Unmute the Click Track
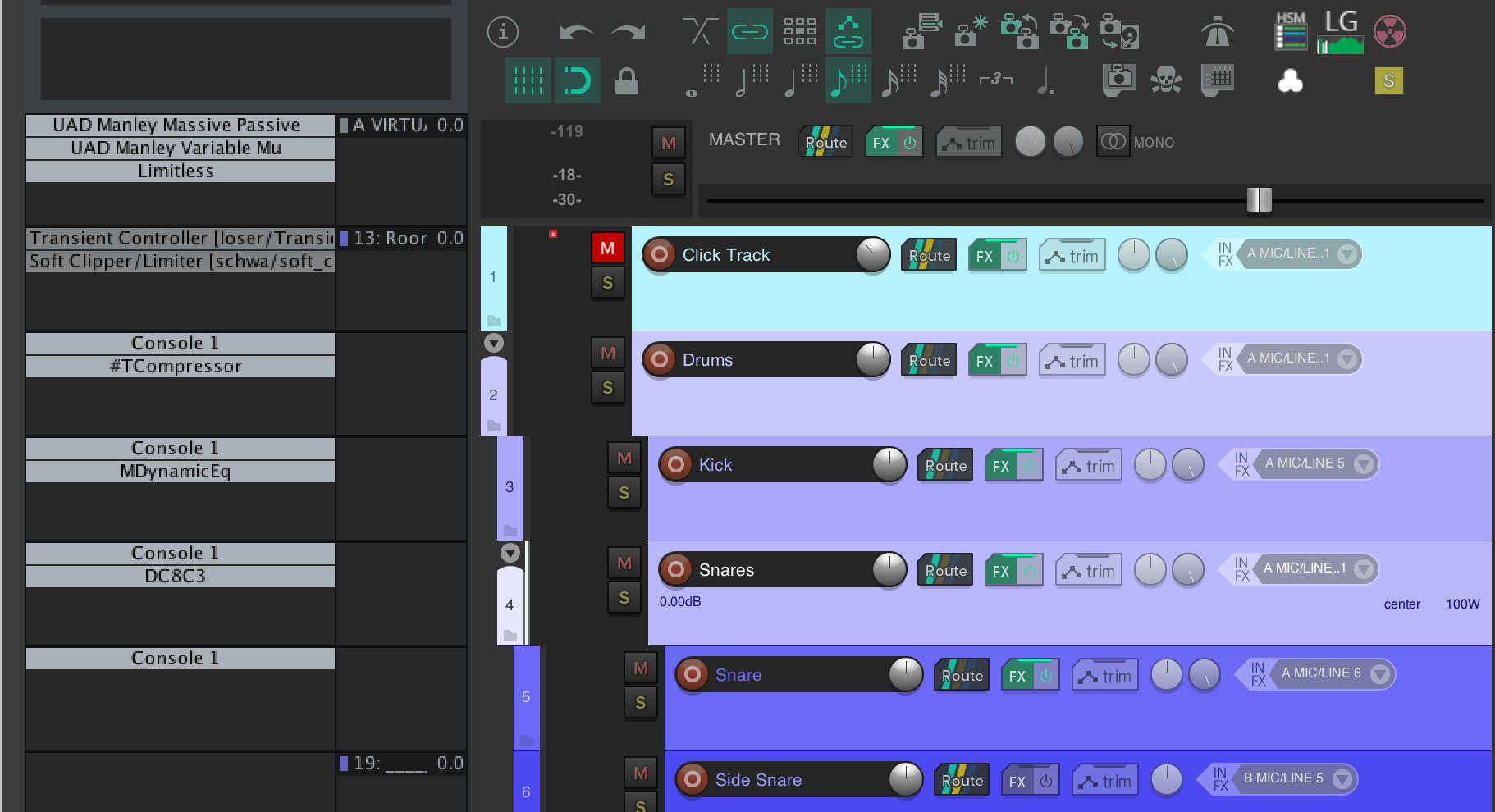The image size is (1495, 812). point(607,249)
